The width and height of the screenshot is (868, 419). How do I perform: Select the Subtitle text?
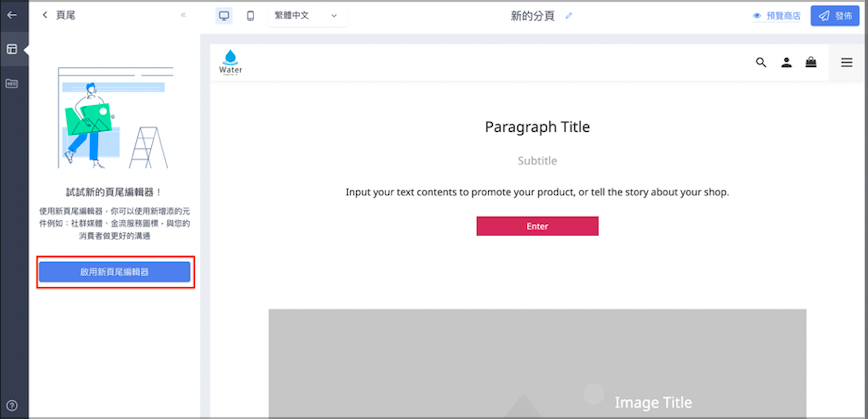pos(538,161)
